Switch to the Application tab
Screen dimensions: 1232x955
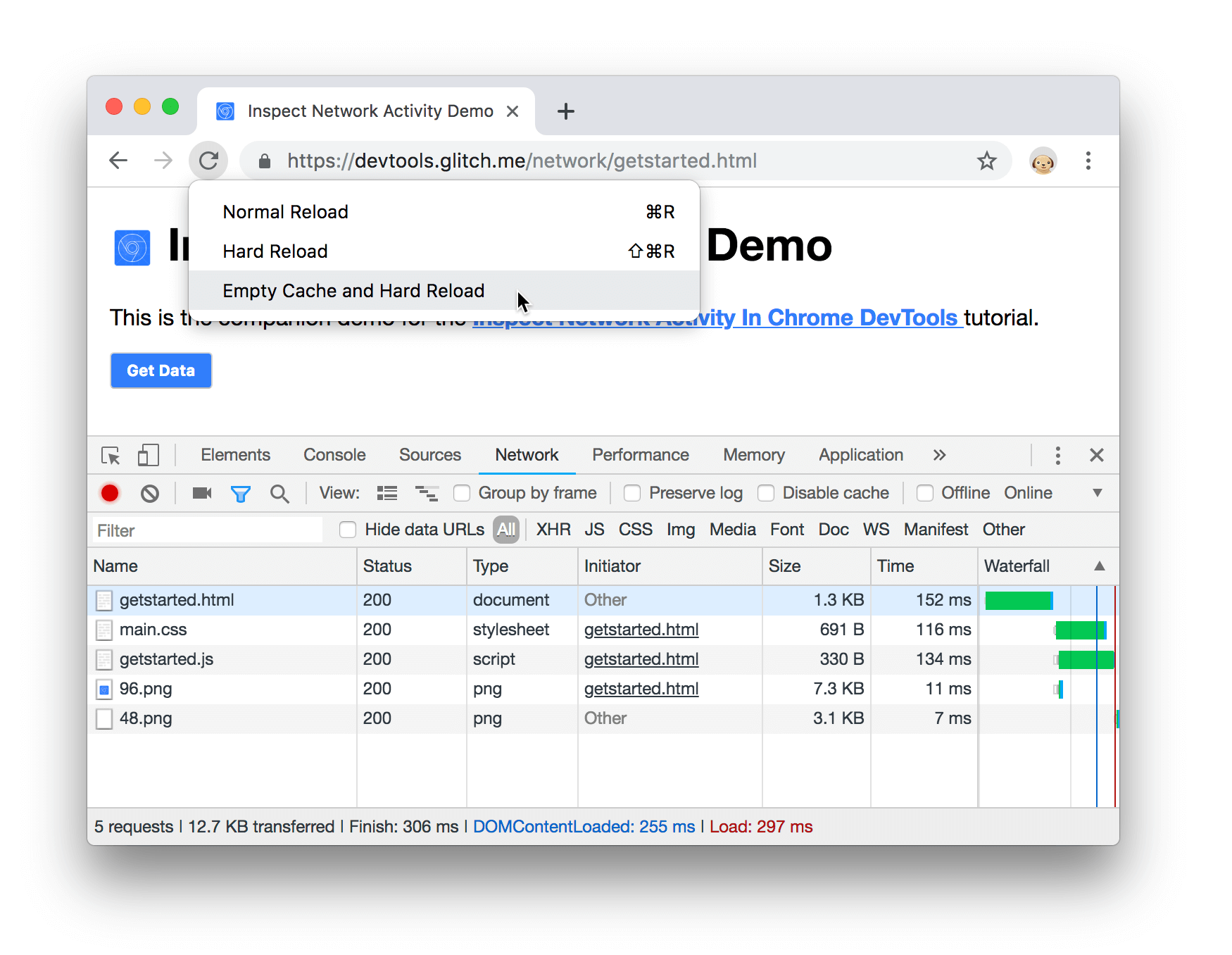860,455
